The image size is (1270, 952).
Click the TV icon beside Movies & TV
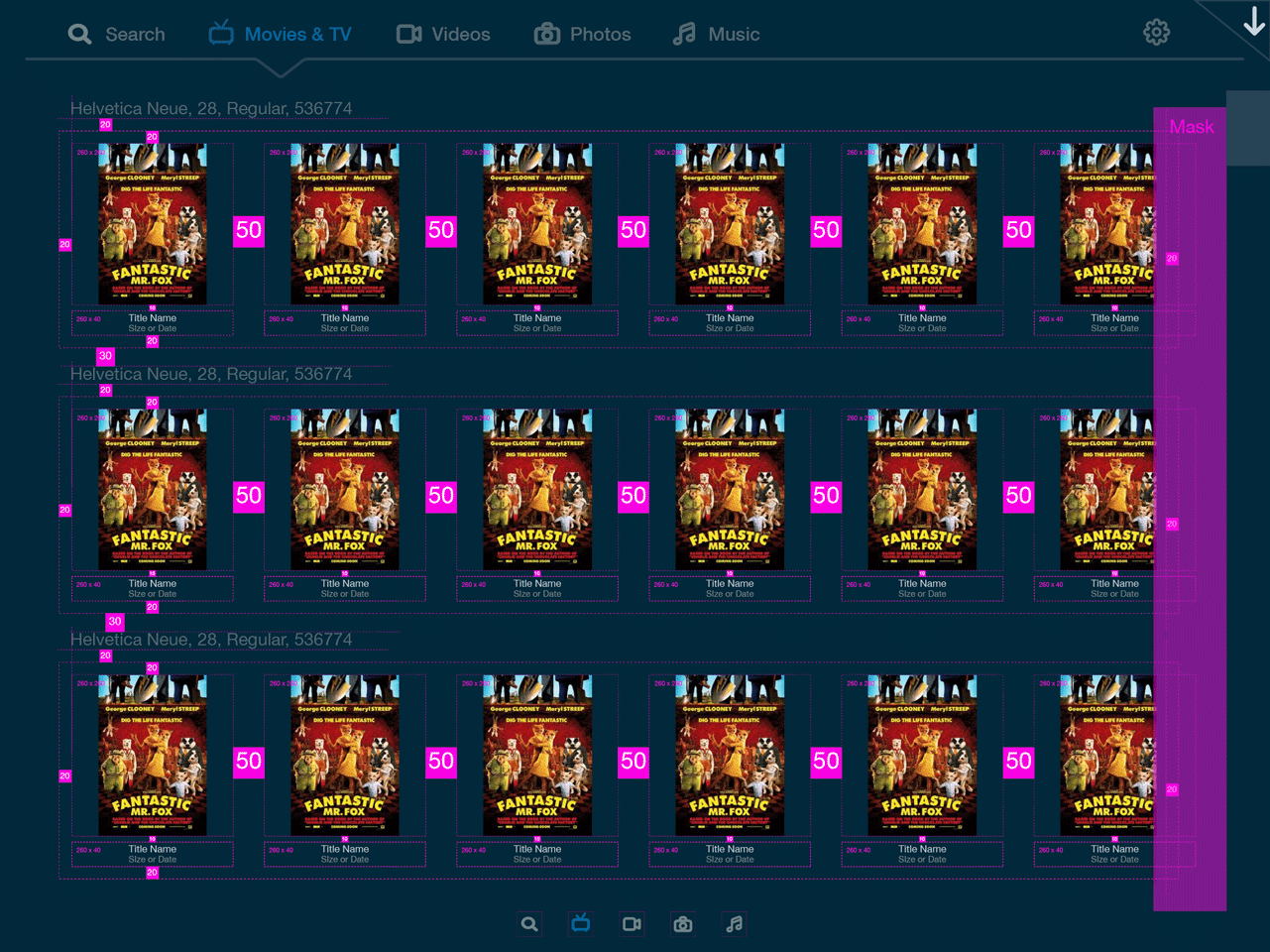pyautogui.click(x=221, y=33)
